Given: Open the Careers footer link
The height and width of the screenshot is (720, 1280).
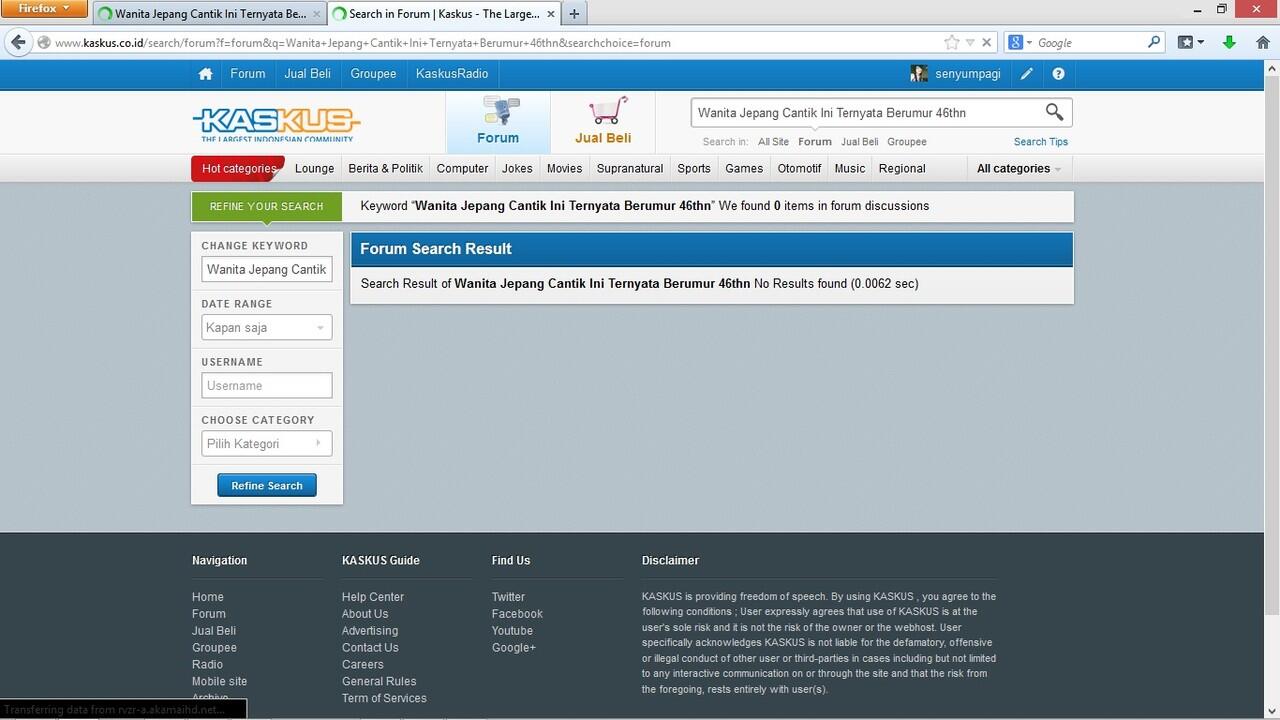Looking at the screenshot, I should click(x=362, y=664).
